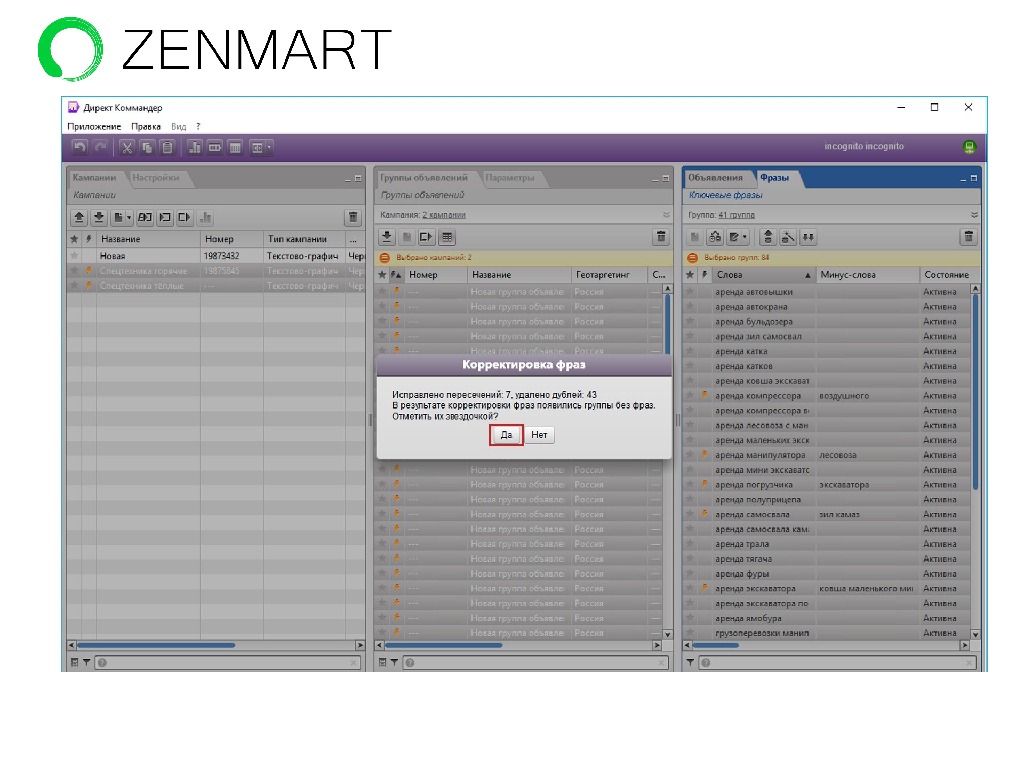Click 'Нет' in the Корректировка фраз dialog
Screen dimensions: 1024x768
[539, 435]
